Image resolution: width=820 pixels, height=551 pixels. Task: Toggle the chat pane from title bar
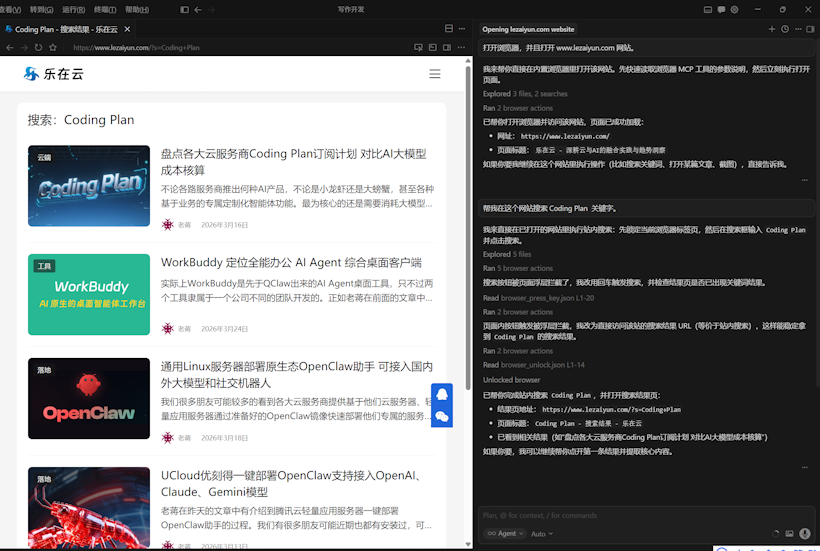[x=721, y=9]
